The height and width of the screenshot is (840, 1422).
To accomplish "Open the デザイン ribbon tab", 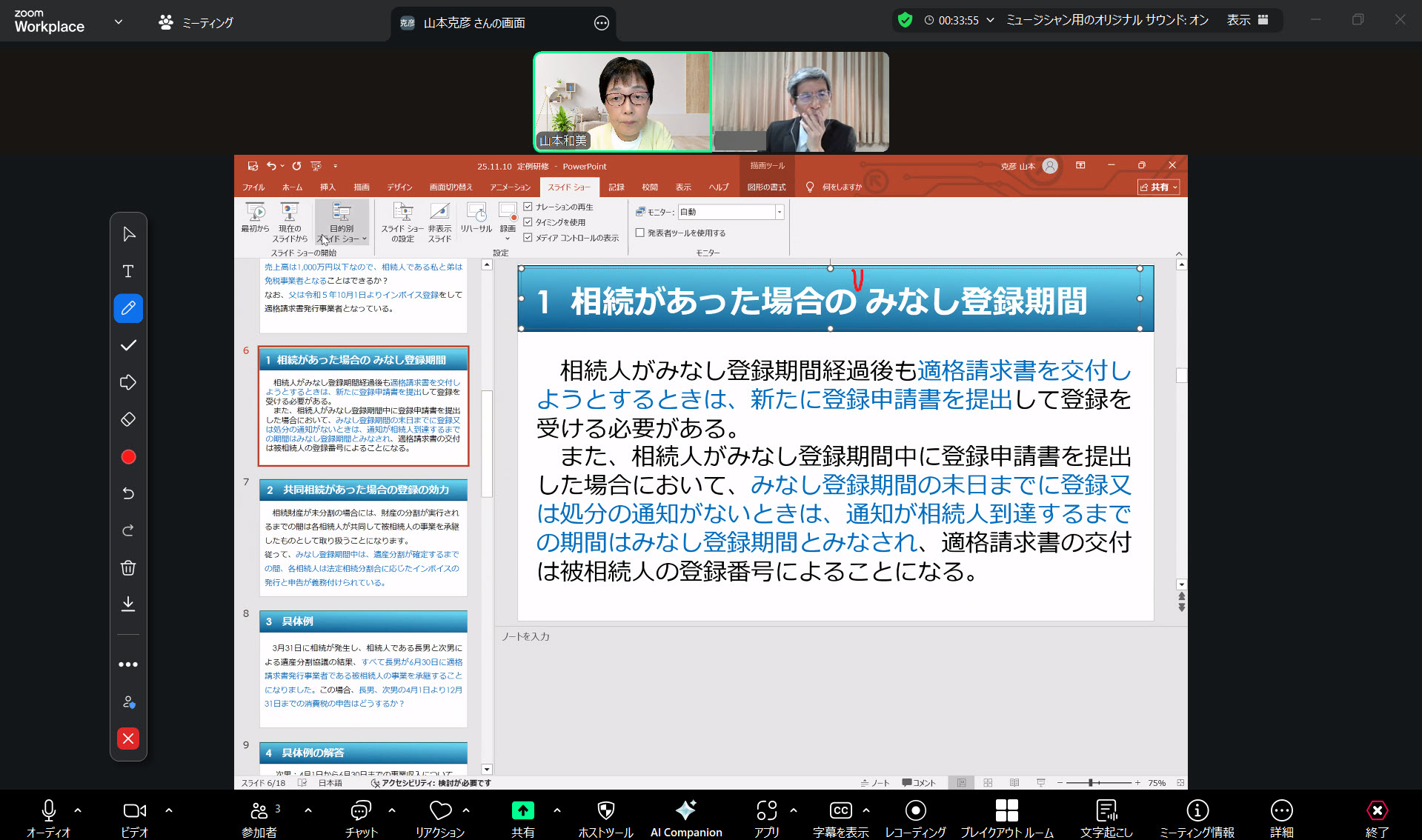I will coord(399,187).
